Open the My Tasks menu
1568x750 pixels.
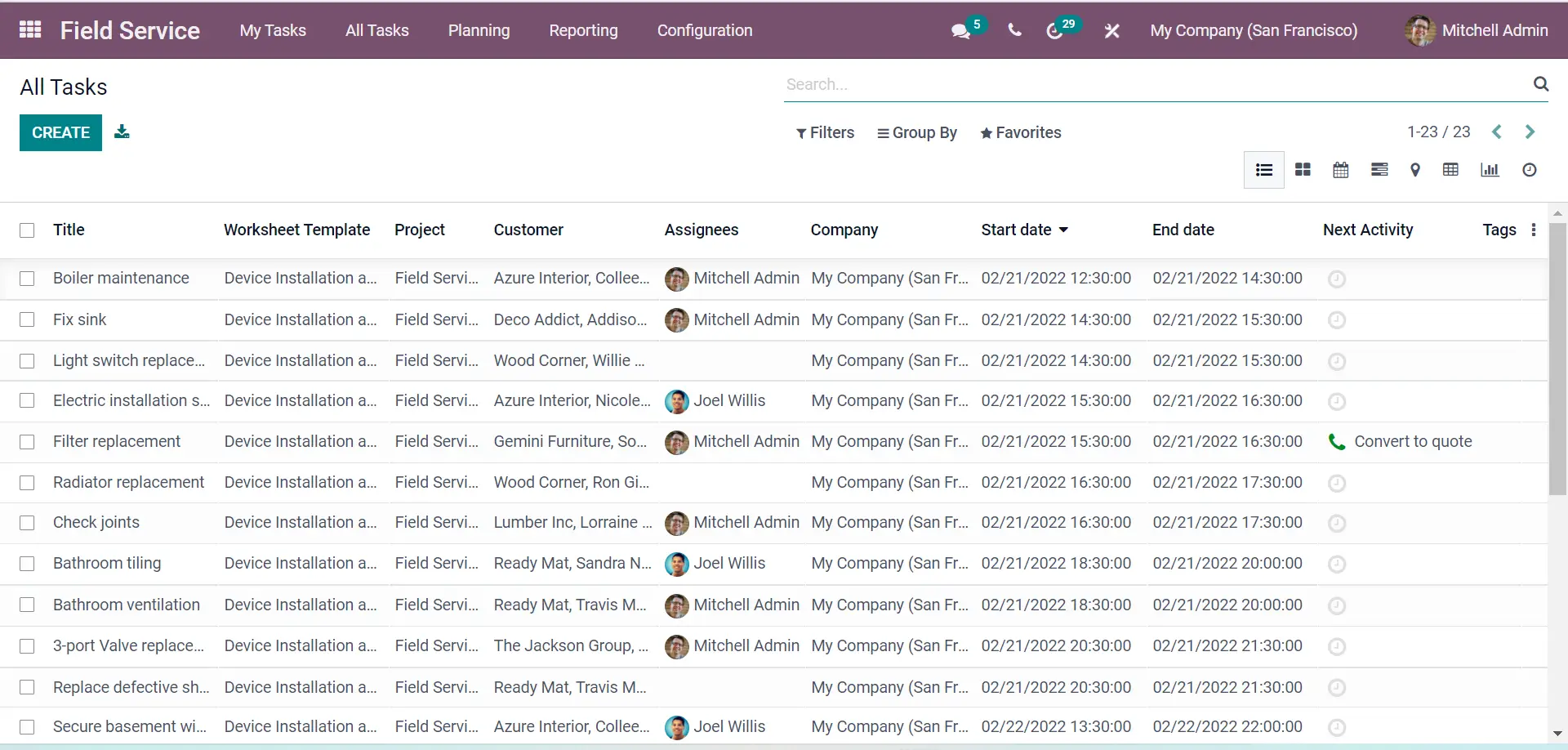(x=273, y=30)
